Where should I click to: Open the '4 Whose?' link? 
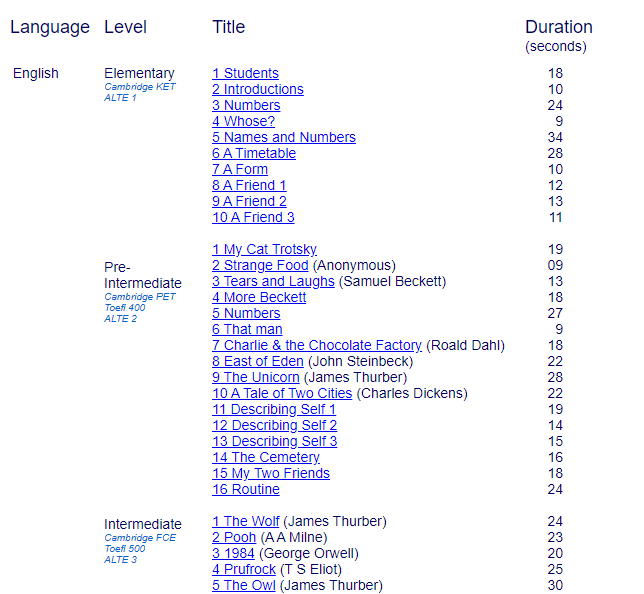point(243,121)
